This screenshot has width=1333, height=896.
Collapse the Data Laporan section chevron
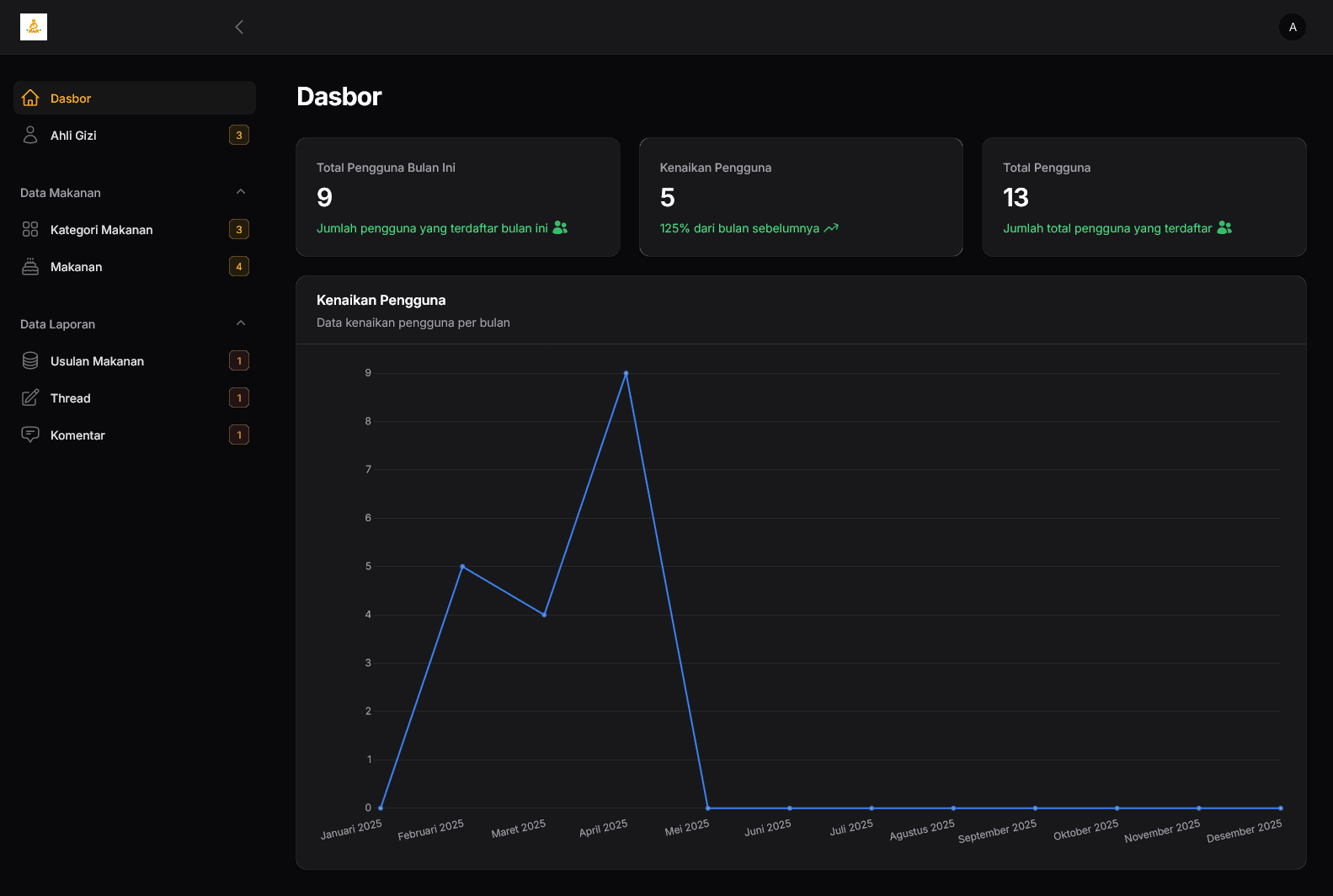coord(241,323)
